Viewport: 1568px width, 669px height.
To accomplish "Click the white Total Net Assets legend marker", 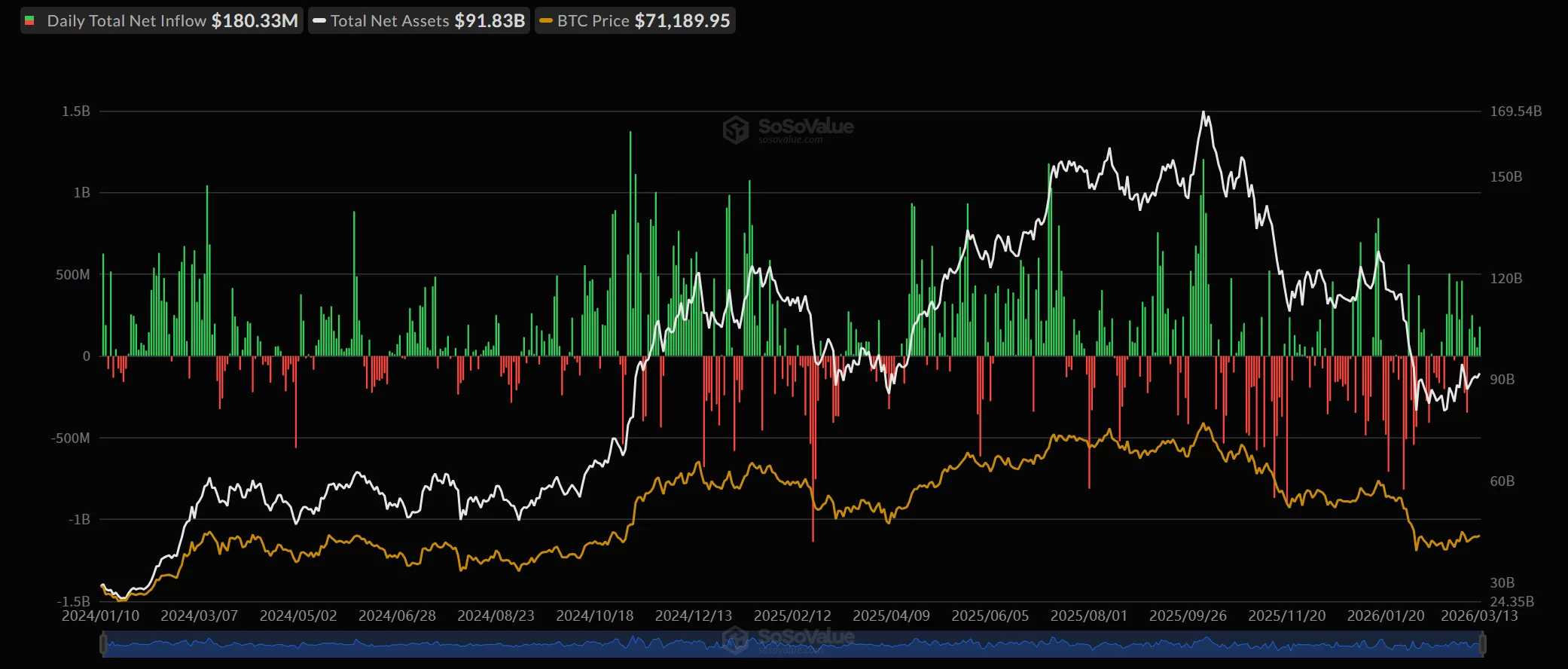I will click(x=319, y=21).
